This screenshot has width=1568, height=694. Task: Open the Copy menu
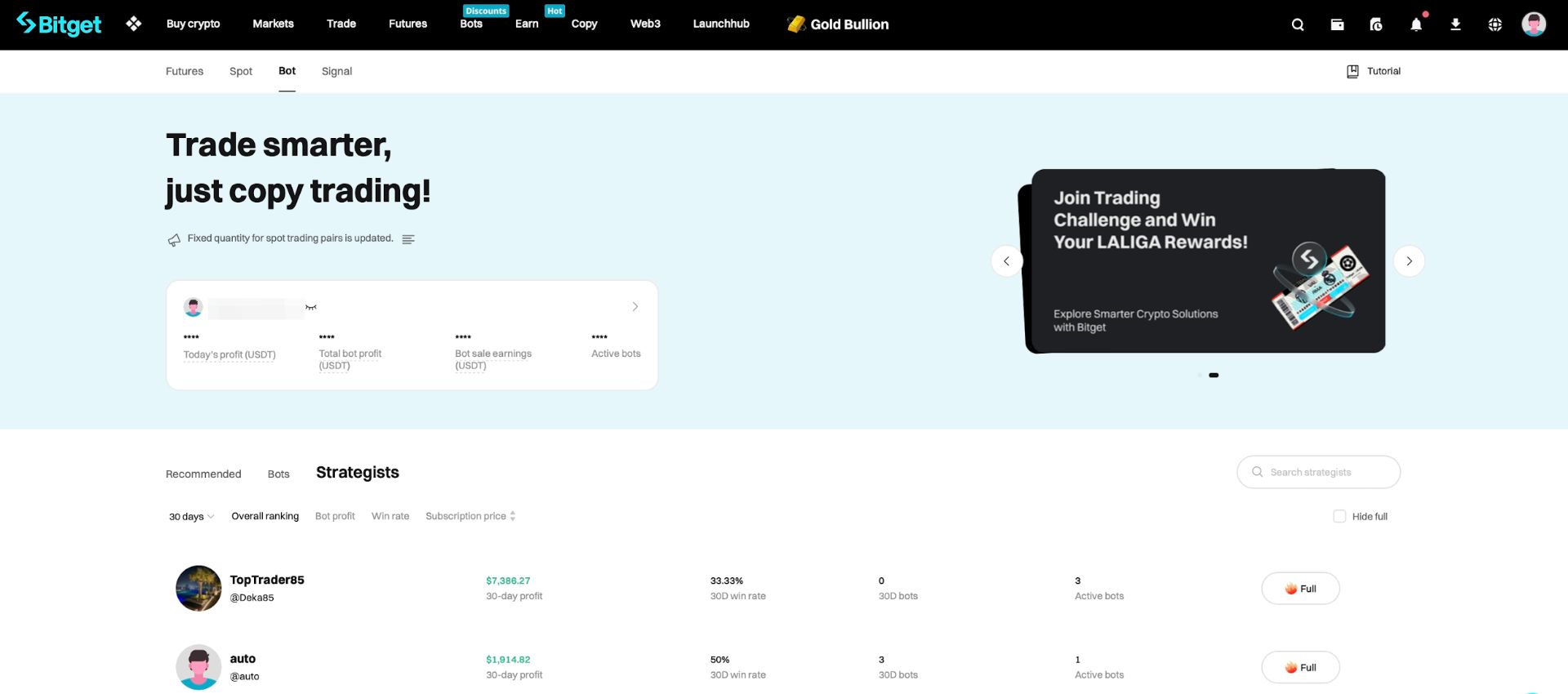[x=584, y=24]
